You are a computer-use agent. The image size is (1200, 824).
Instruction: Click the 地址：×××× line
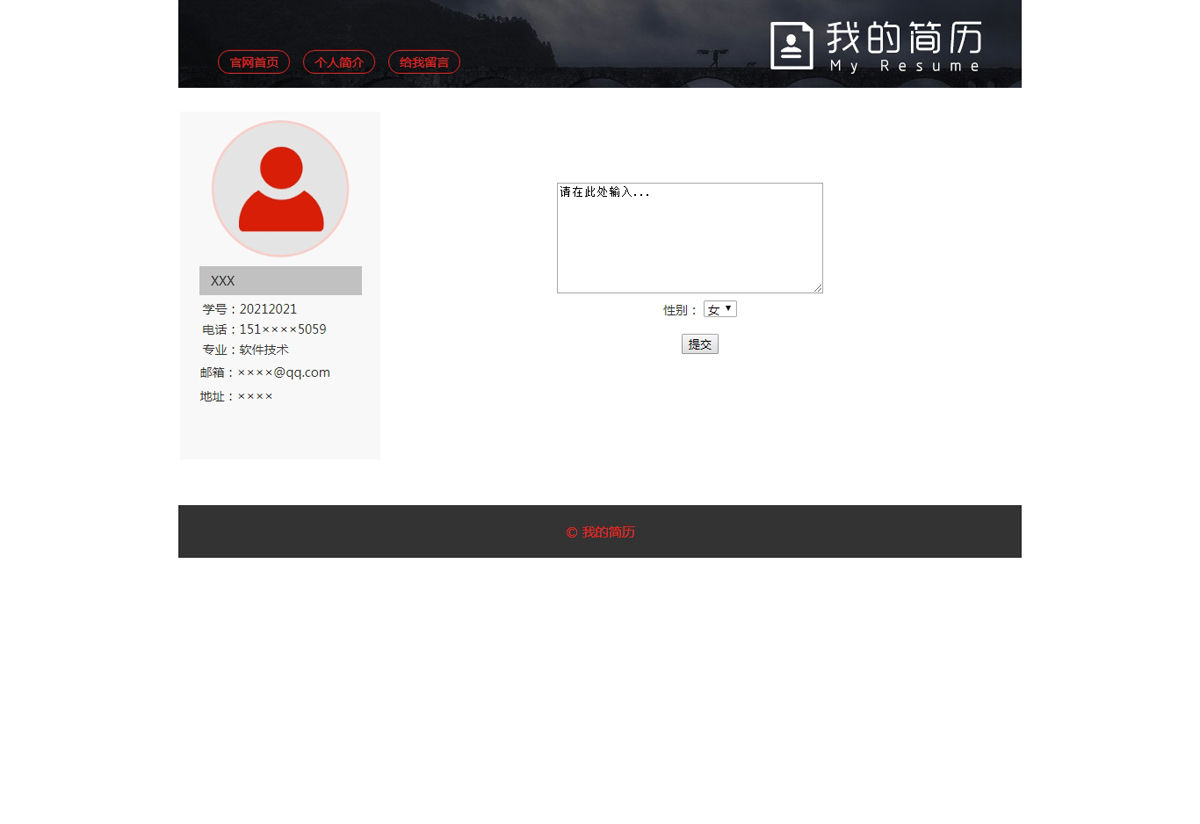click(x=236, y=396)
